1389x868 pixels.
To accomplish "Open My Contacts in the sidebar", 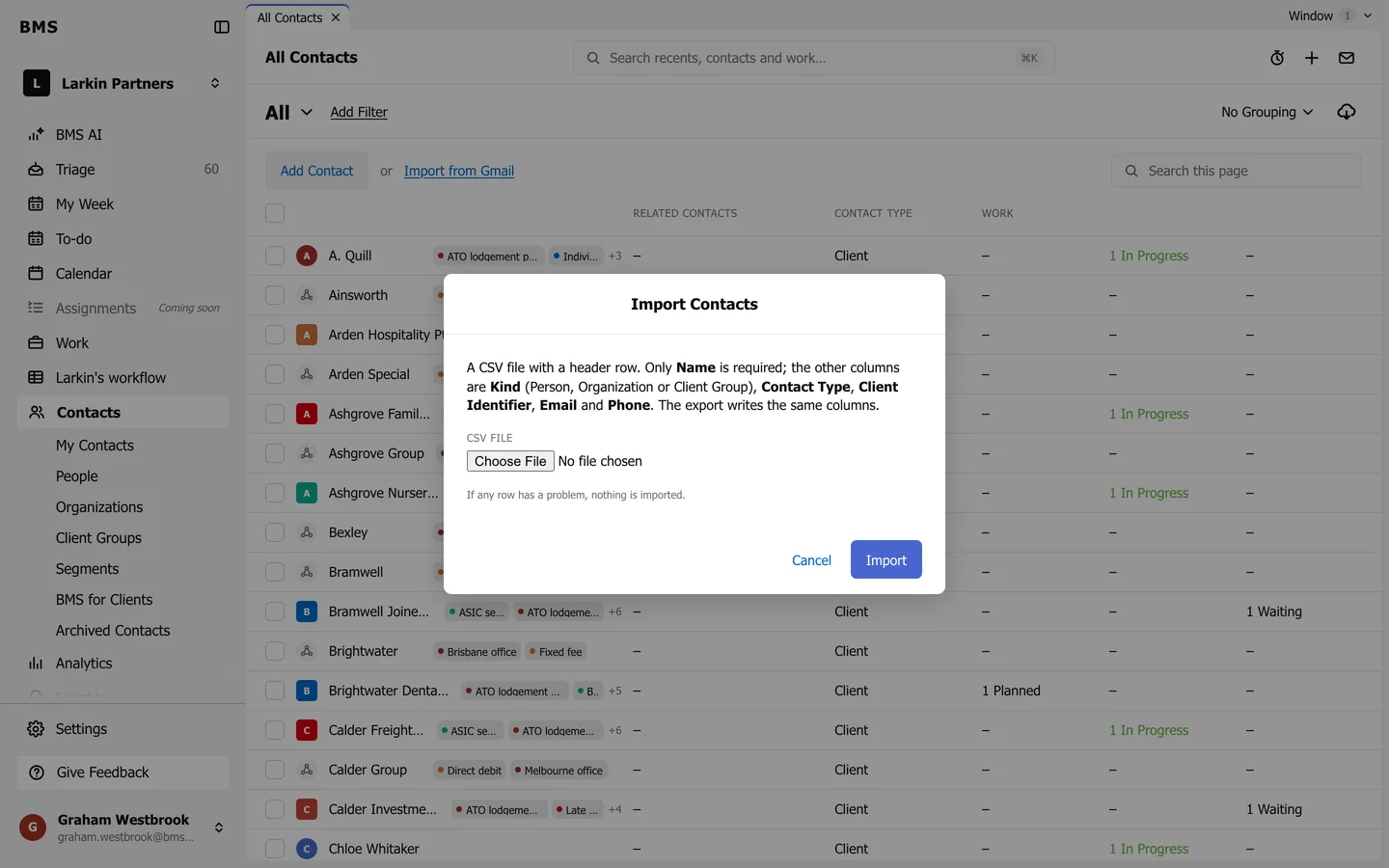I will (x=95, y=446).
